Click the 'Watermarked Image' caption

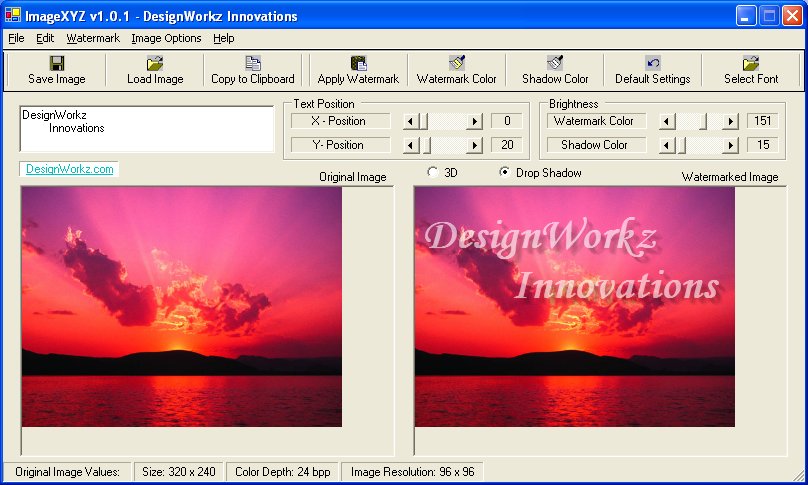click(x=730, y=177)
